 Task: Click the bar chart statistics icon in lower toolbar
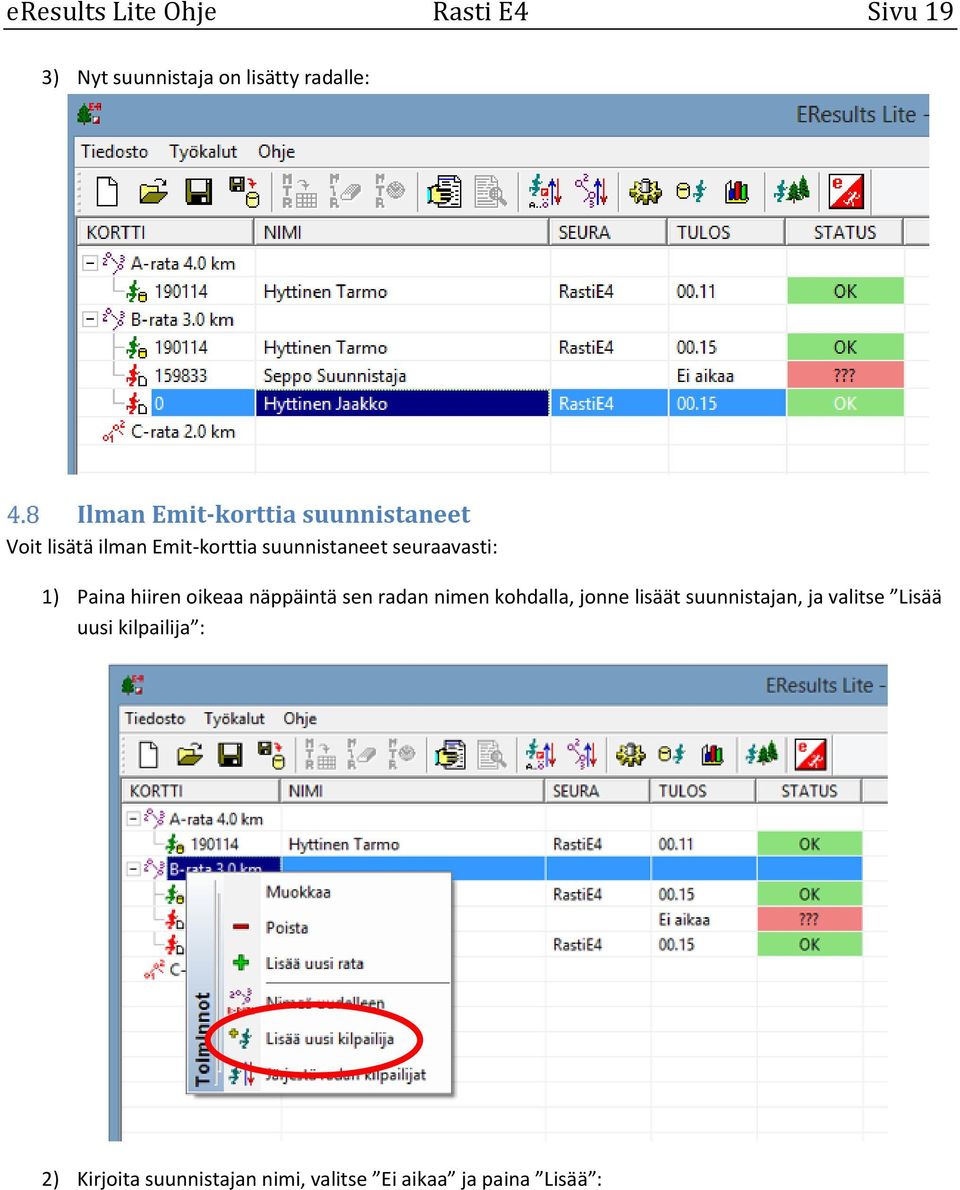(x=712, y=754)
